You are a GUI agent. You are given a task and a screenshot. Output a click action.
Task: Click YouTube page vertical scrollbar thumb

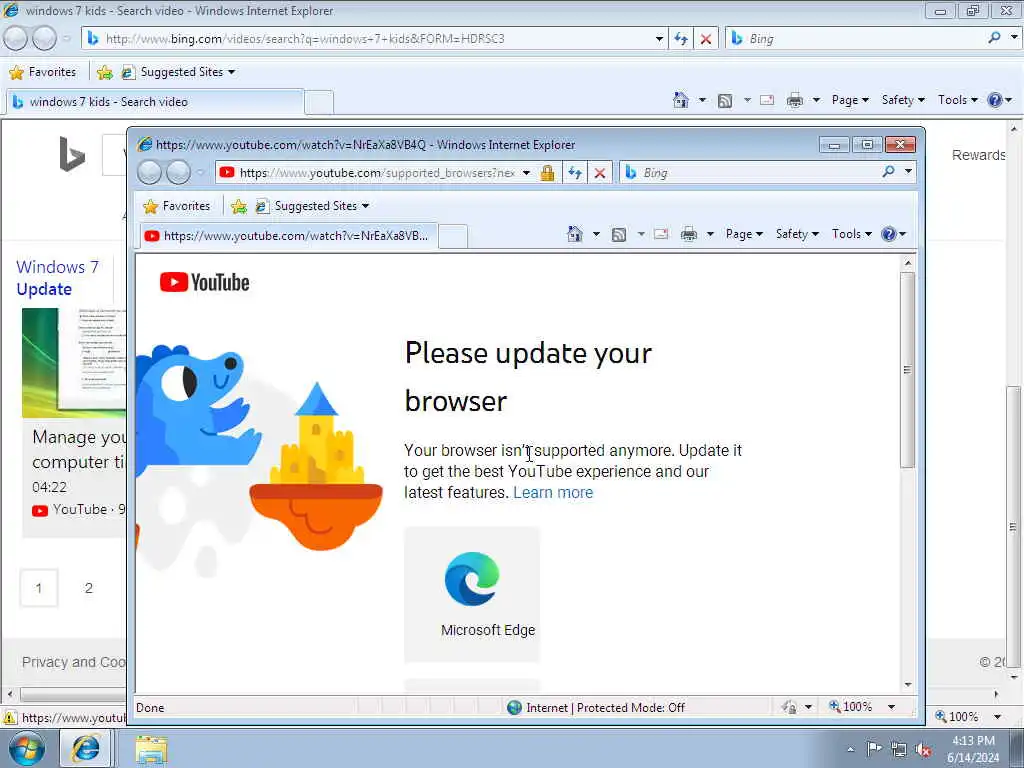tap(906, 370)
